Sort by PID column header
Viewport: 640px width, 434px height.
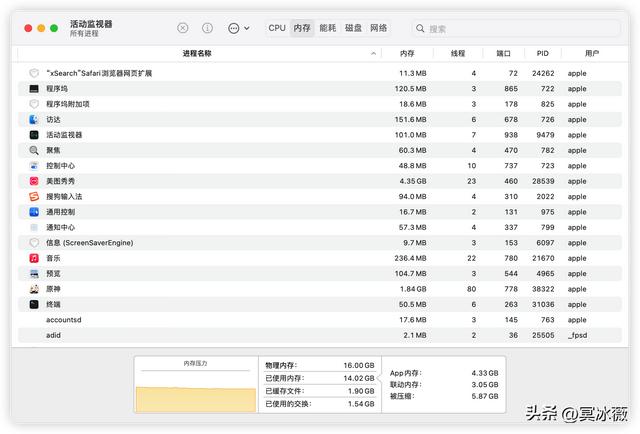click(x=542, y=53)
